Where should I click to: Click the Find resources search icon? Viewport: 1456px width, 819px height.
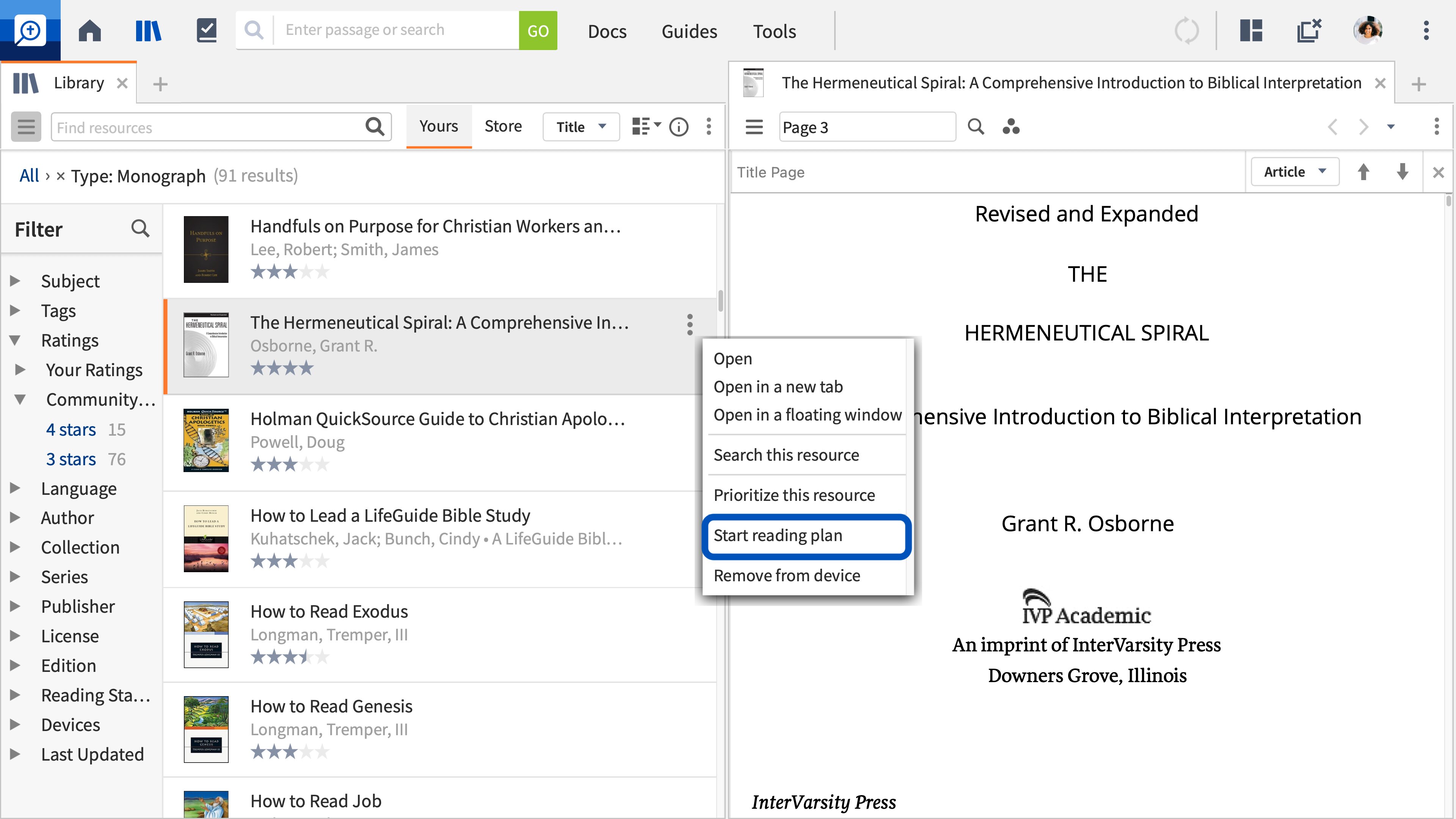(x=375, y=127)
